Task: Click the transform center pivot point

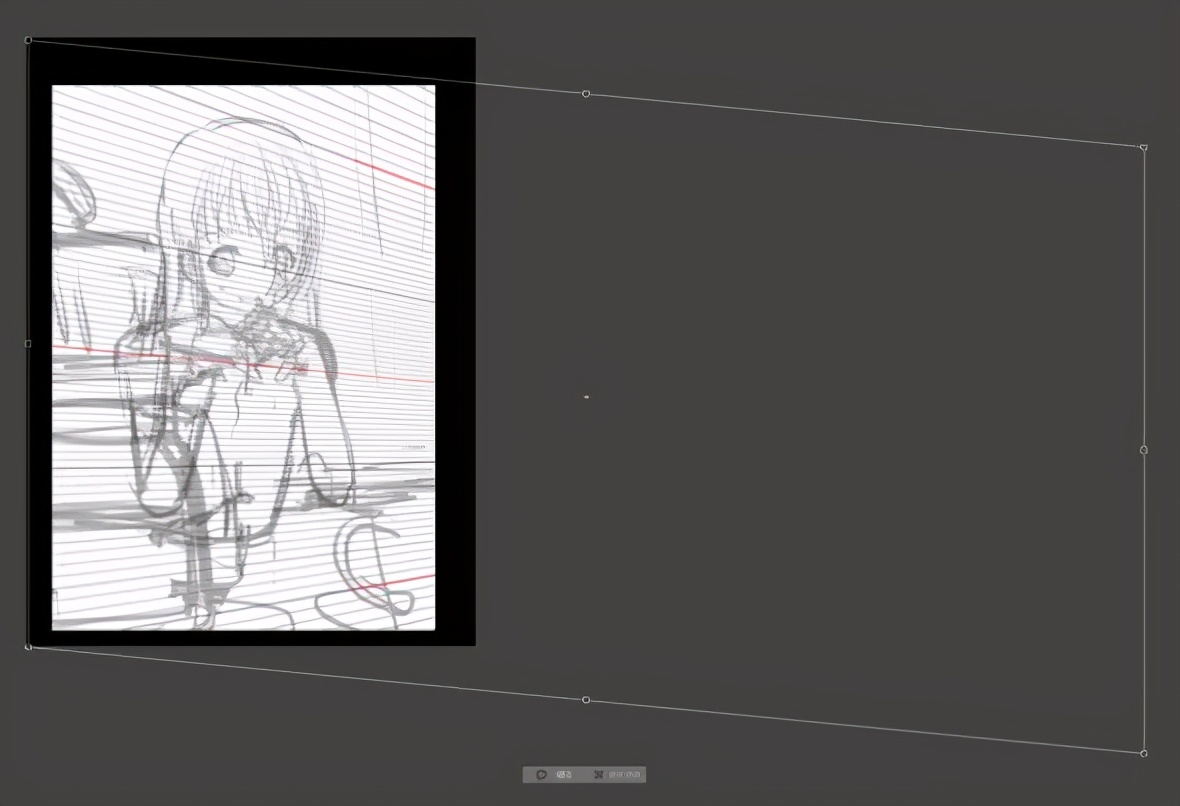Action: [x=586, y=397]
